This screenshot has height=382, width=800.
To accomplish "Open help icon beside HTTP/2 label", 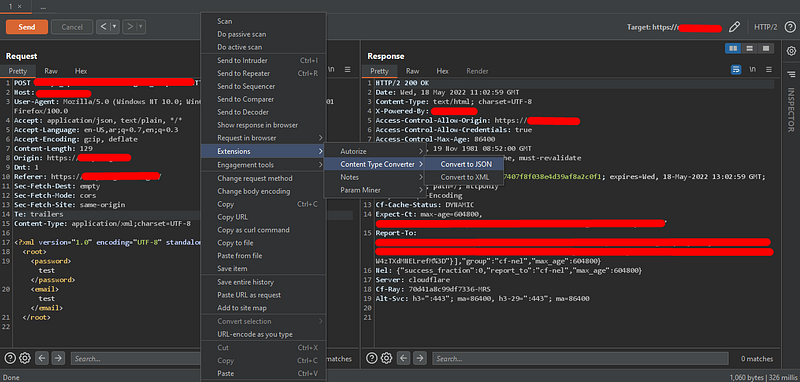I will pyautogui.click(x=789, y=27).
